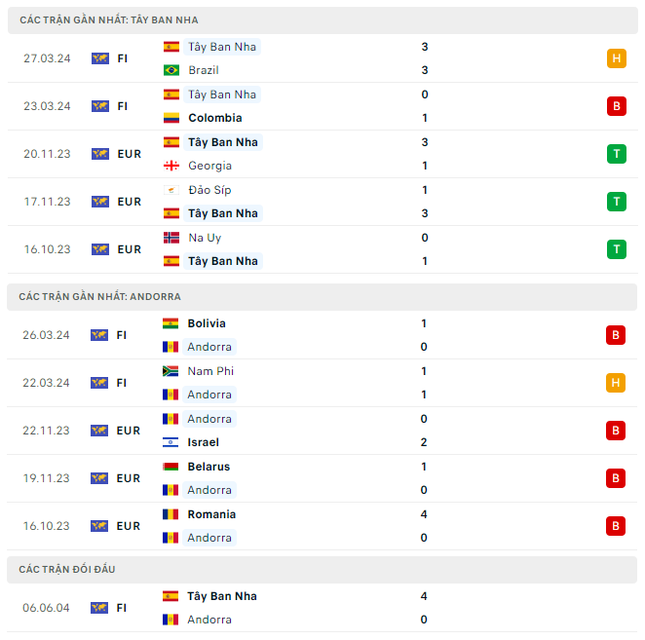Click the red B badge for Colombia match
This screenshot has height=640, width=645.
pos(616,106)
